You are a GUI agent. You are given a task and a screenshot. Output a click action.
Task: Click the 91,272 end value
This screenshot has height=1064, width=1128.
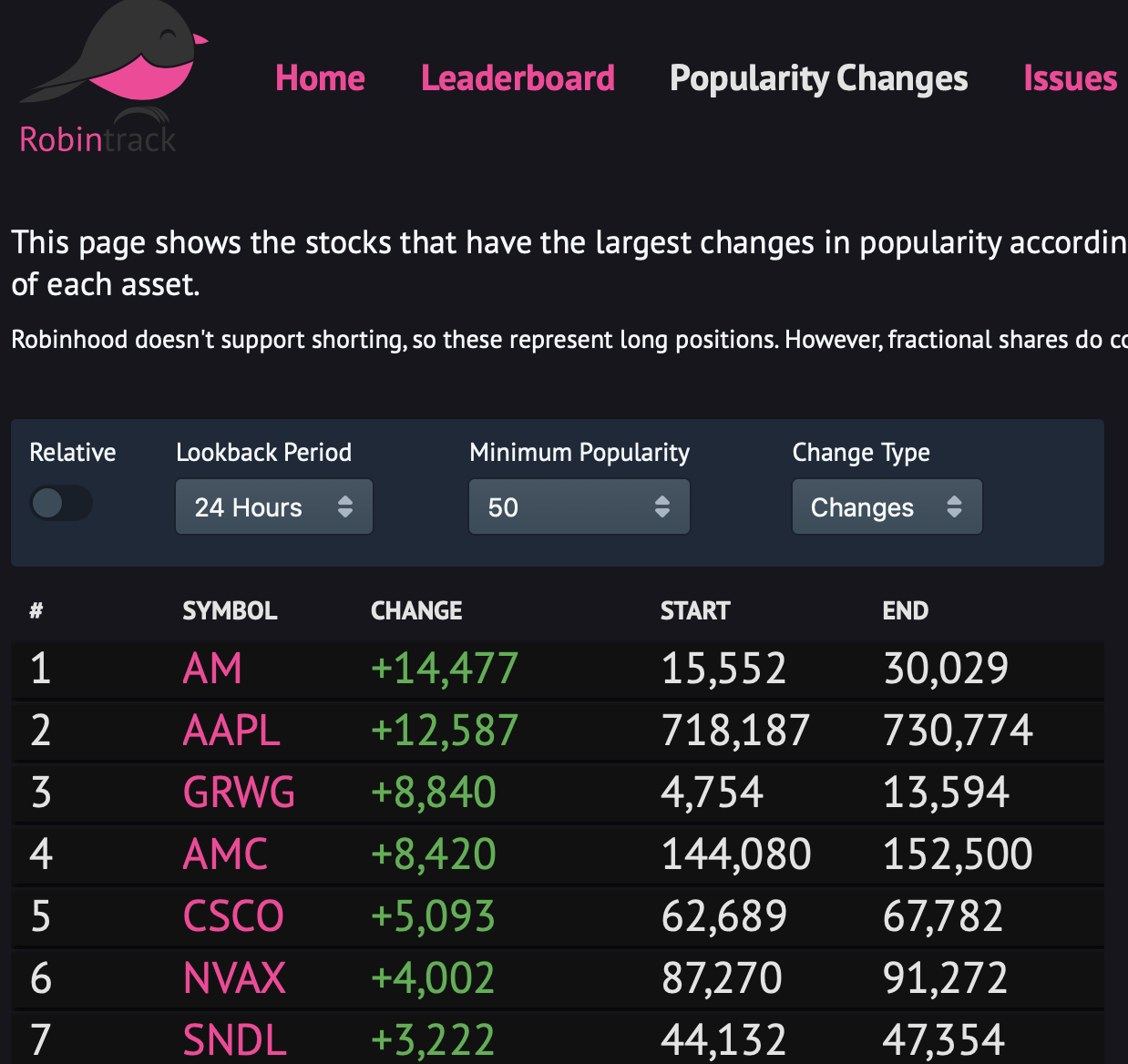pyautogui.click(x=945, y=978)
